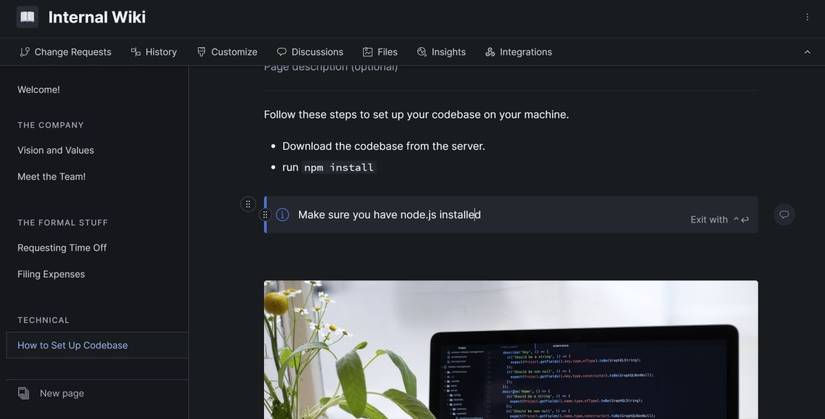
Task: Click 'Download the codebase from the server.' bullet
Action: (x=384, y=146)
